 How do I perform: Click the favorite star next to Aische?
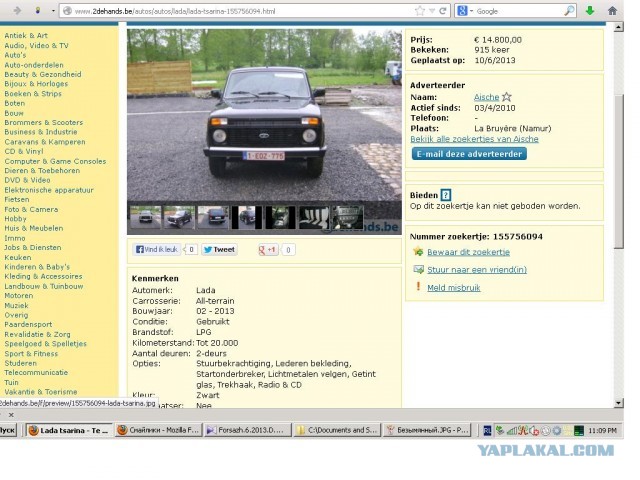(507, 97)
